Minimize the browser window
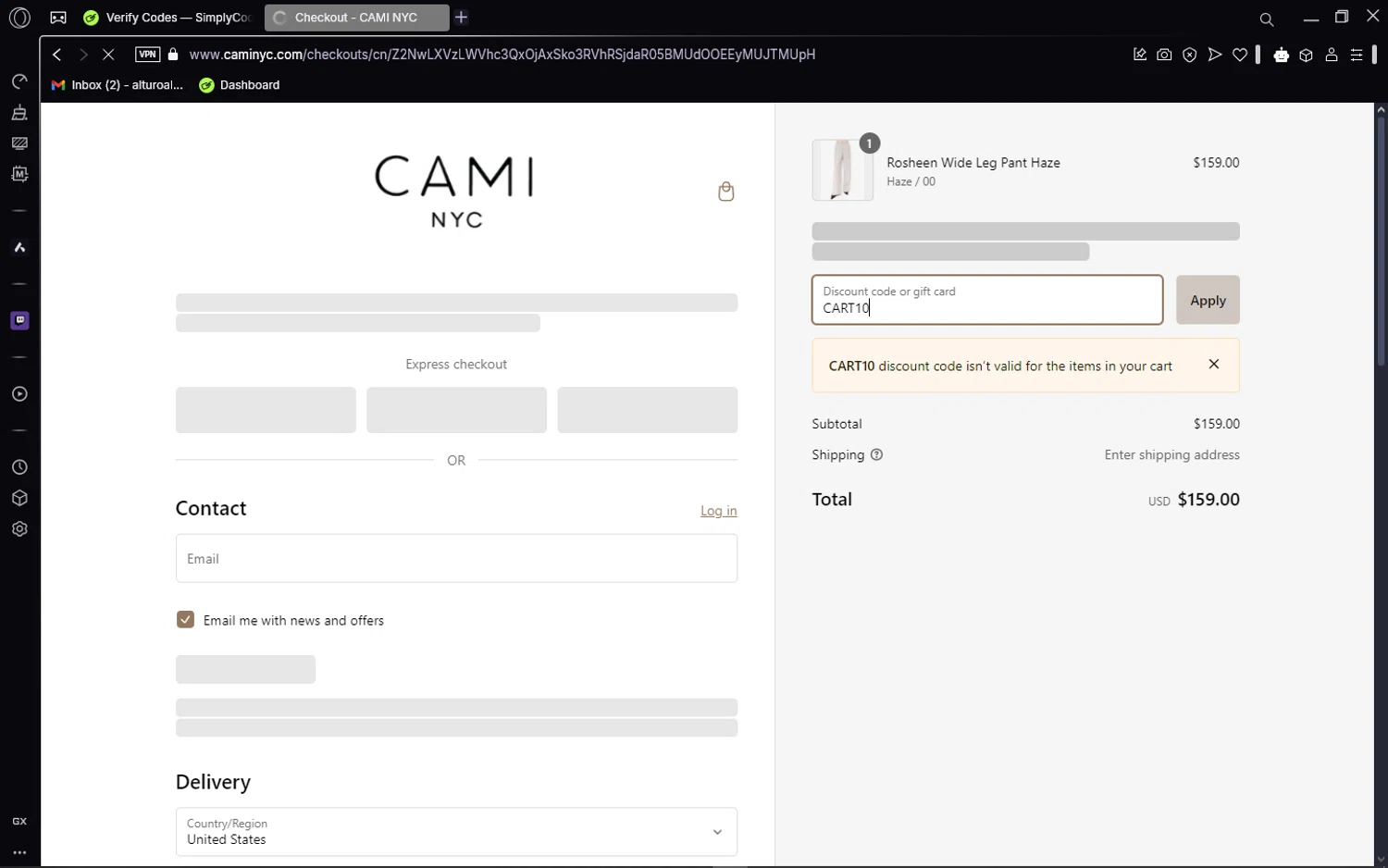The image size is (1388, 868). pyautogui.click(x=1310, y=18)
